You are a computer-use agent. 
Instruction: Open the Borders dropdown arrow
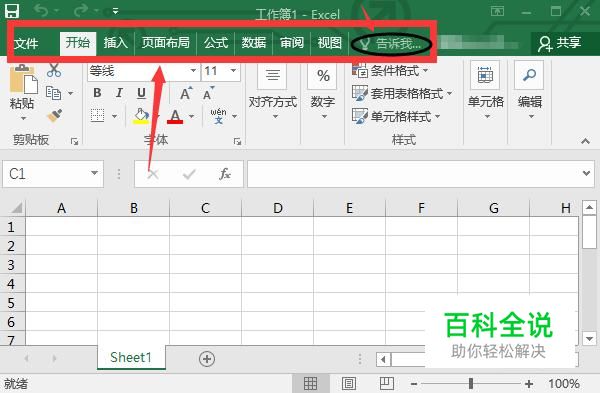click(114, 116)
